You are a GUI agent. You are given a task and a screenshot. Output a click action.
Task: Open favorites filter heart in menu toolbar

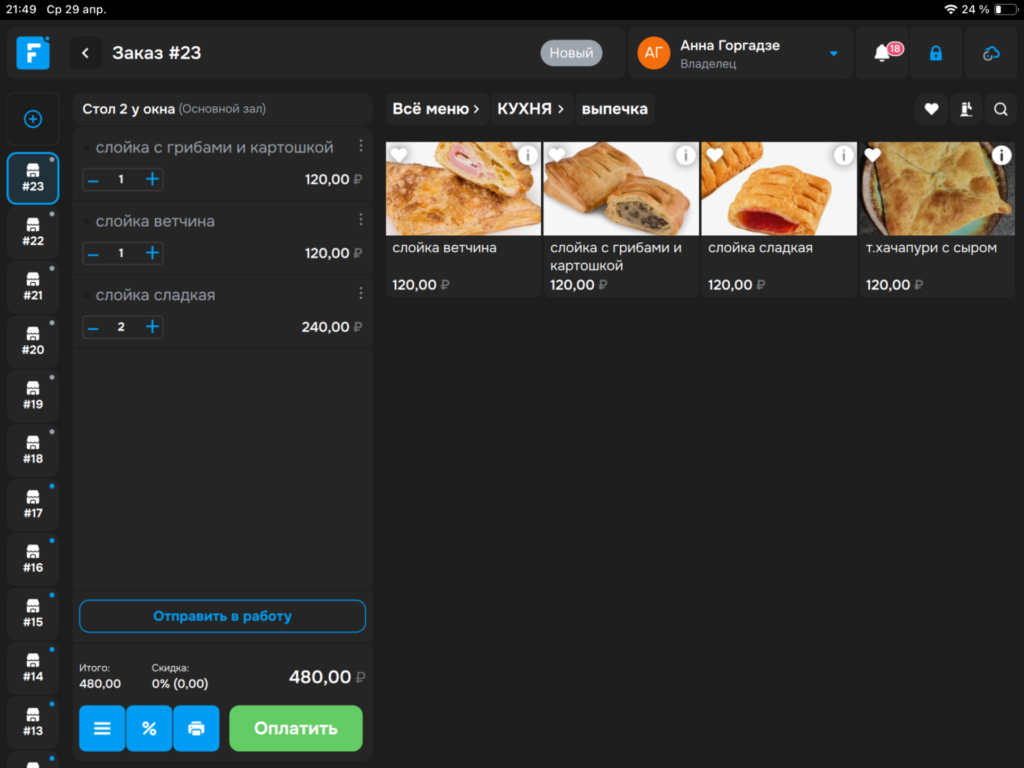click(931, 109)
